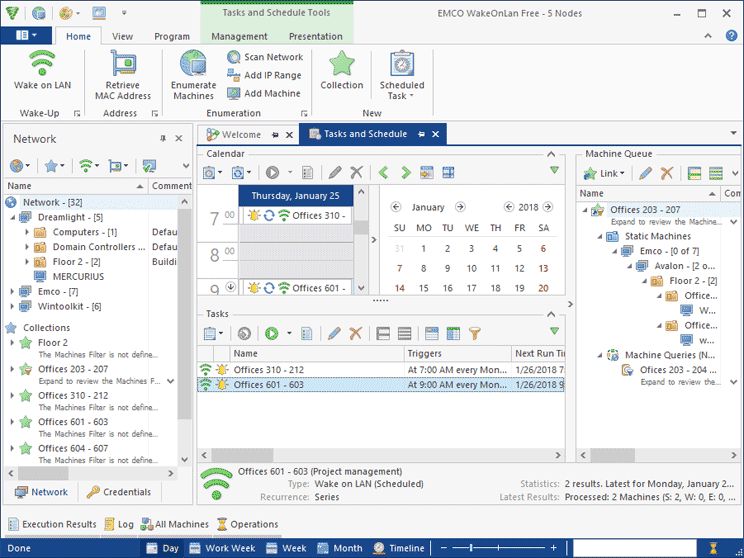Click the Scan Network button
744x558 pixels.
click(265, 57)
